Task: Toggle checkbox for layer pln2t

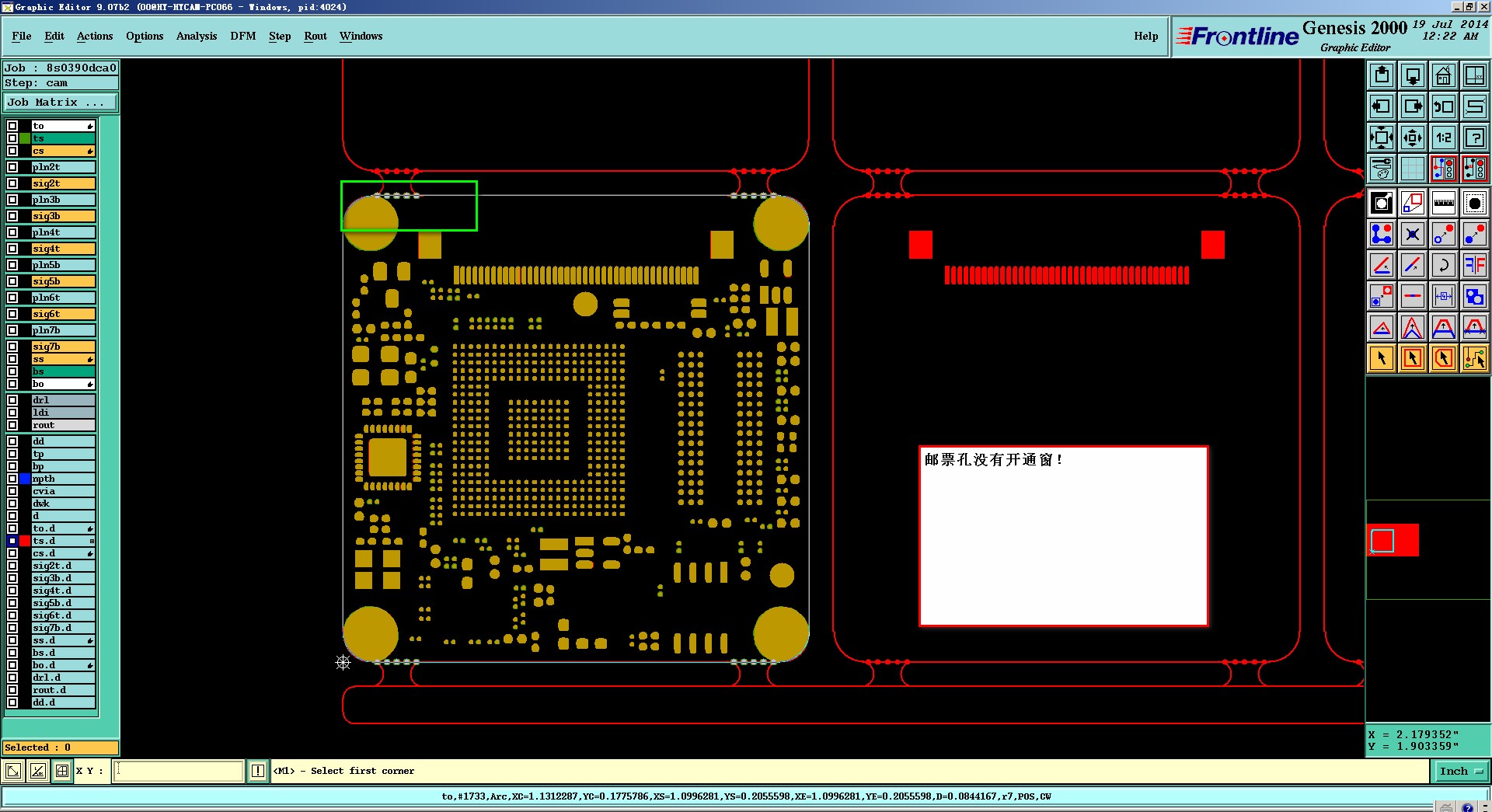Action: (x=12, y=167)
